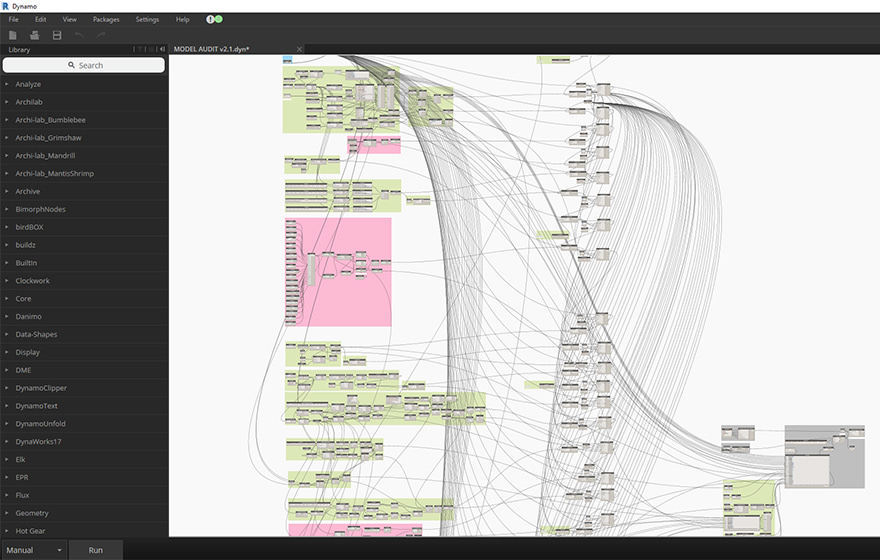Expand the DME category

[x=84, y=370]
